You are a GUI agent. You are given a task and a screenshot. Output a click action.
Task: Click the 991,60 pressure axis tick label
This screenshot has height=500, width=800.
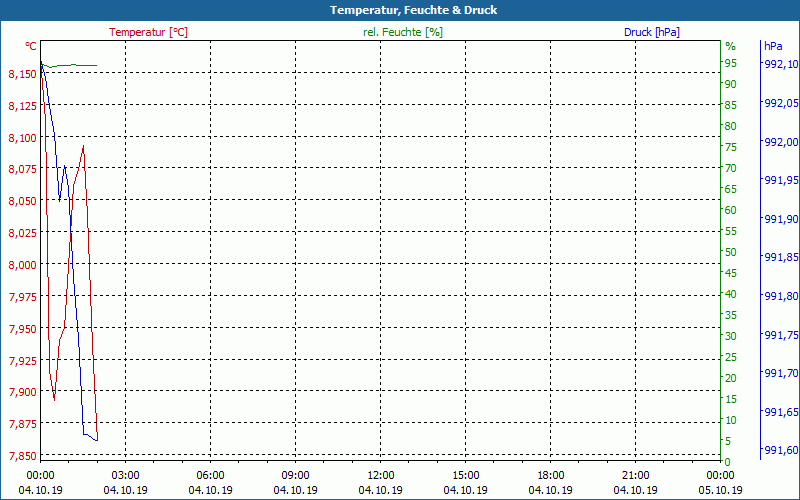(780, 450)
